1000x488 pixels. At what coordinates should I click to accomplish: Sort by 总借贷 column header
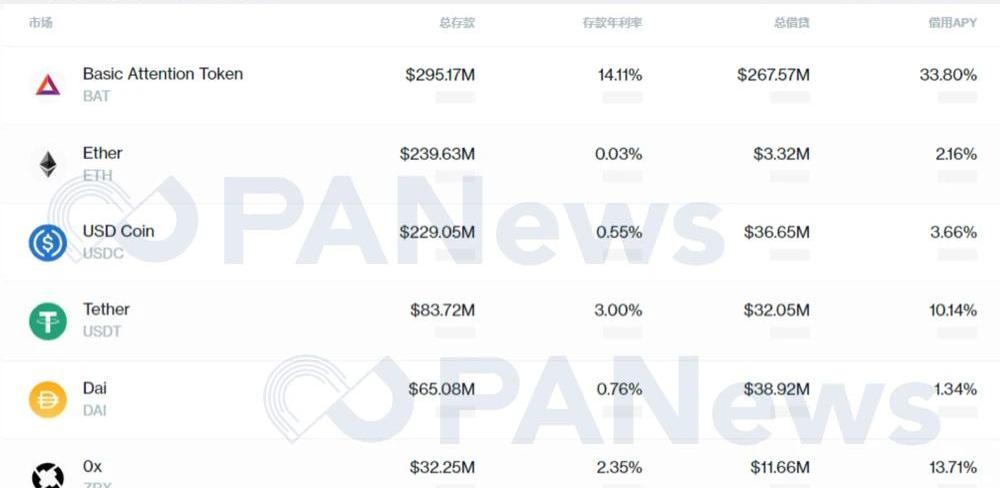pyautogui.click(x=792, y=23)
